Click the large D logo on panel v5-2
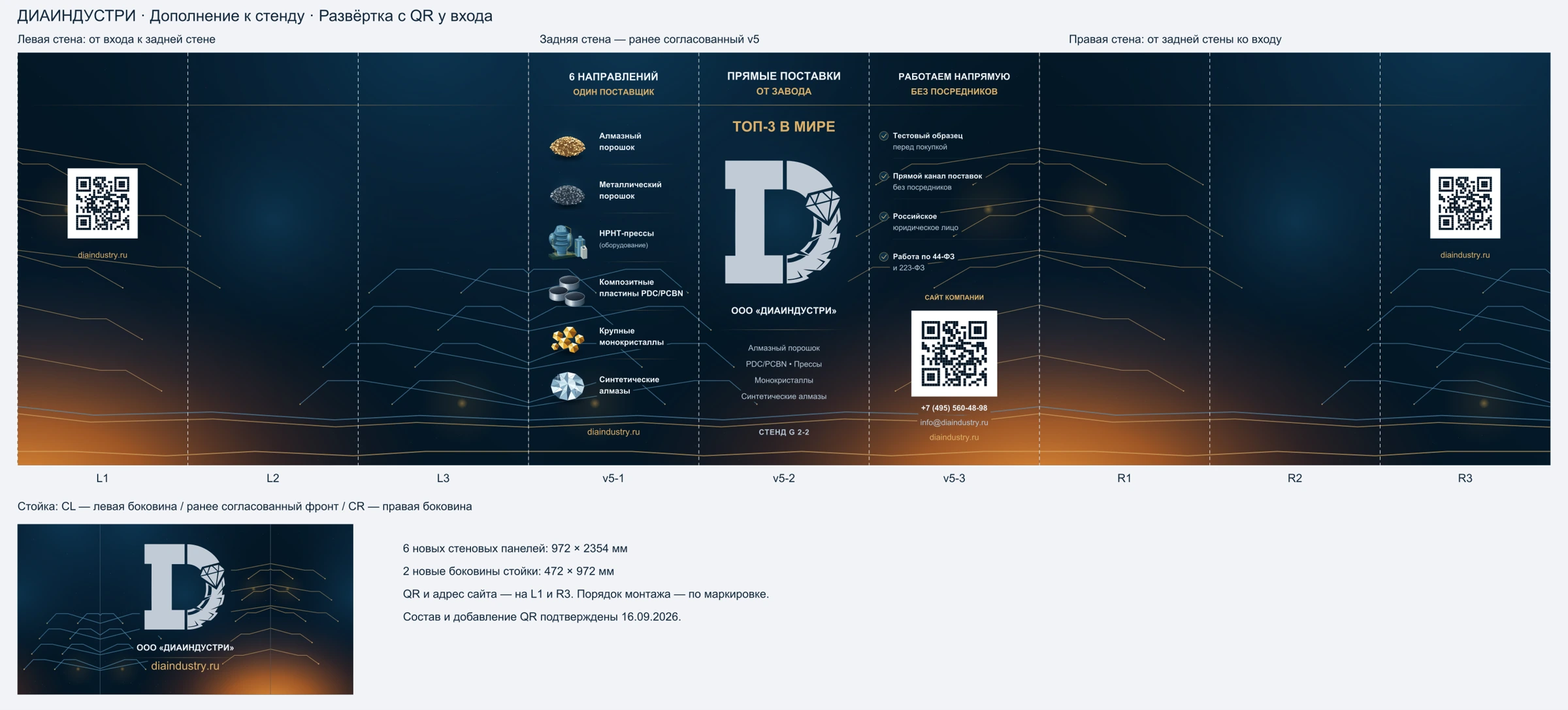 783,222
